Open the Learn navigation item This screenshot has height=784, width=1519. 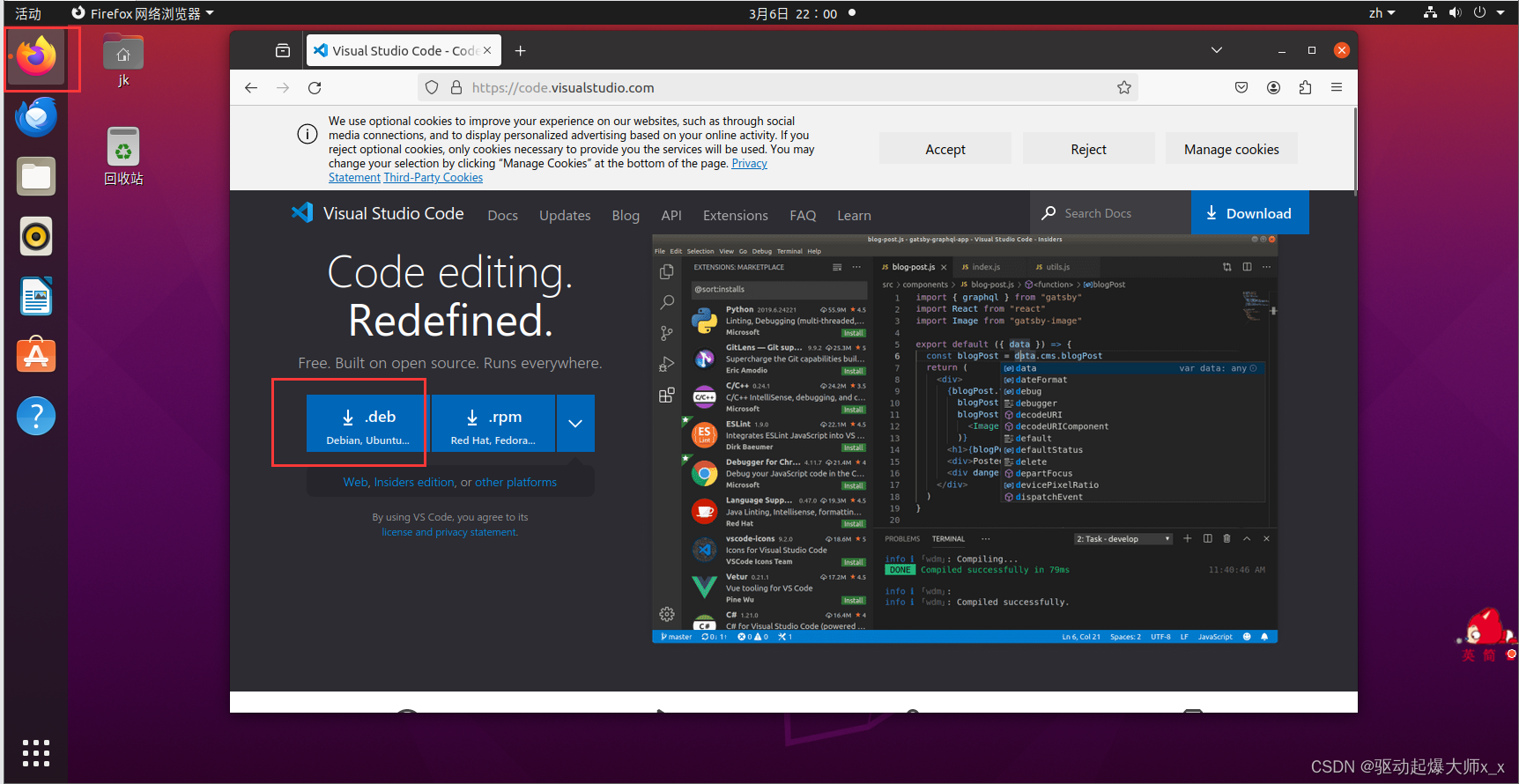(854, 215)
